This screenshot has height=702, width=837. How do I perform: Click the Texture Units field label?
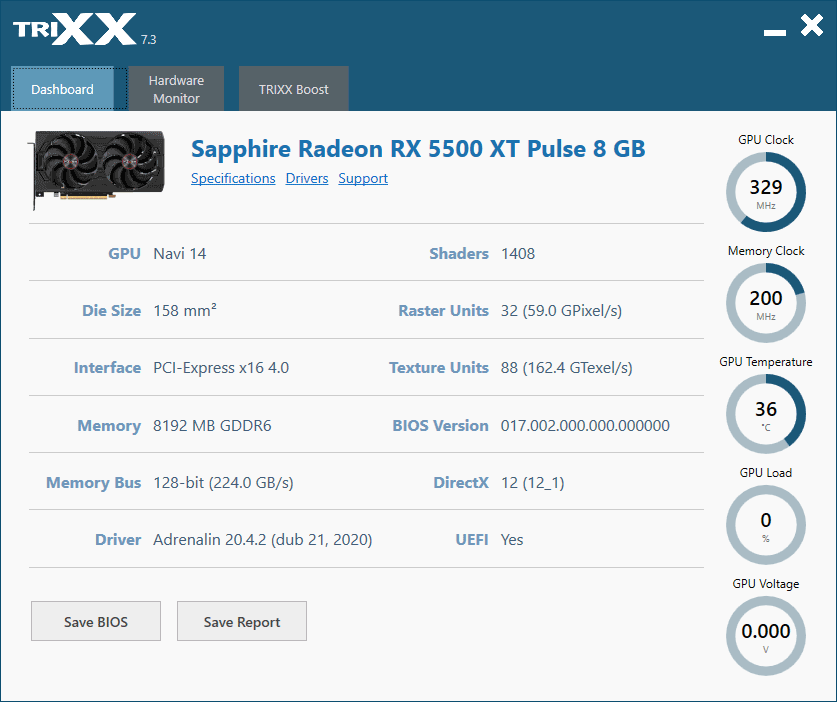click(x=439, y=368)
